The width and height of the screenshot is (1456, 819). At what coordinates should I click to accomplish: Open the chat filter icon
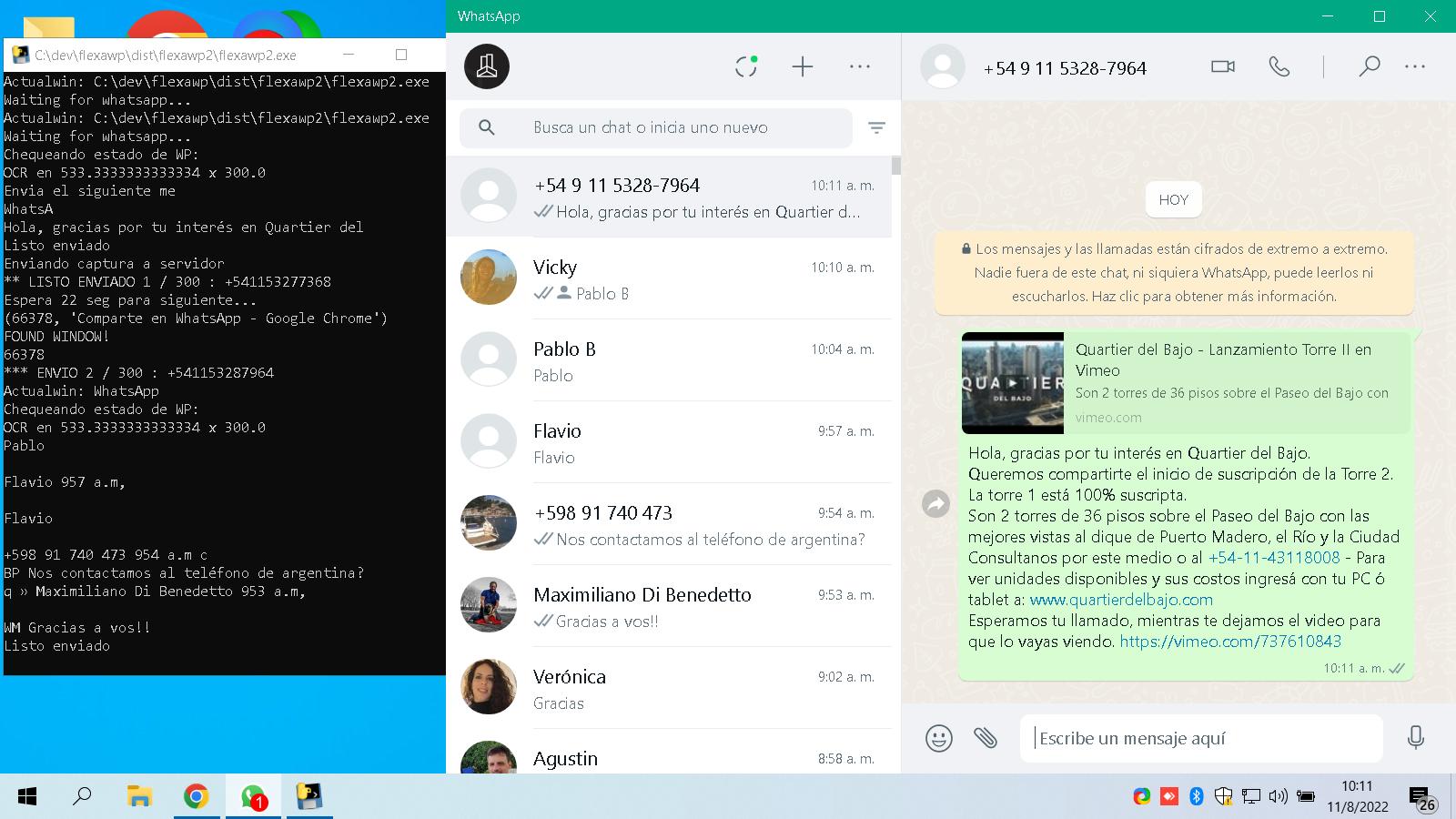876,127
